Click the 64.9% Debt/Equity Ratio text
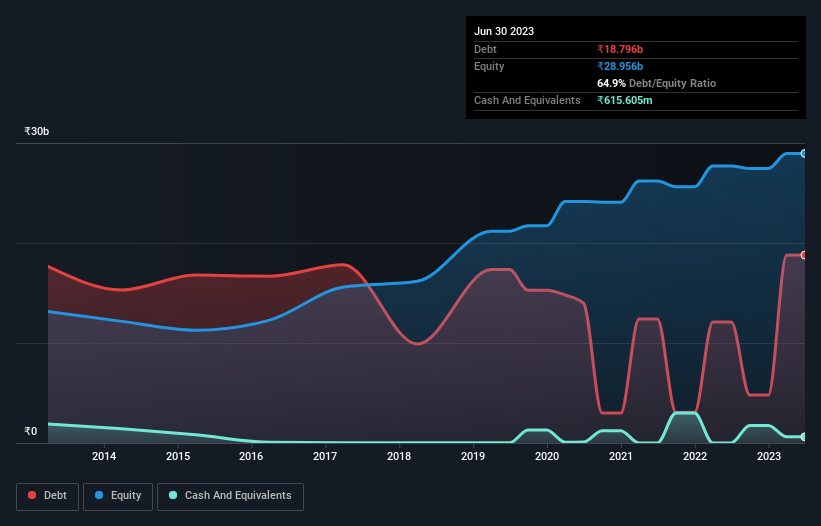 coord(657,83)
